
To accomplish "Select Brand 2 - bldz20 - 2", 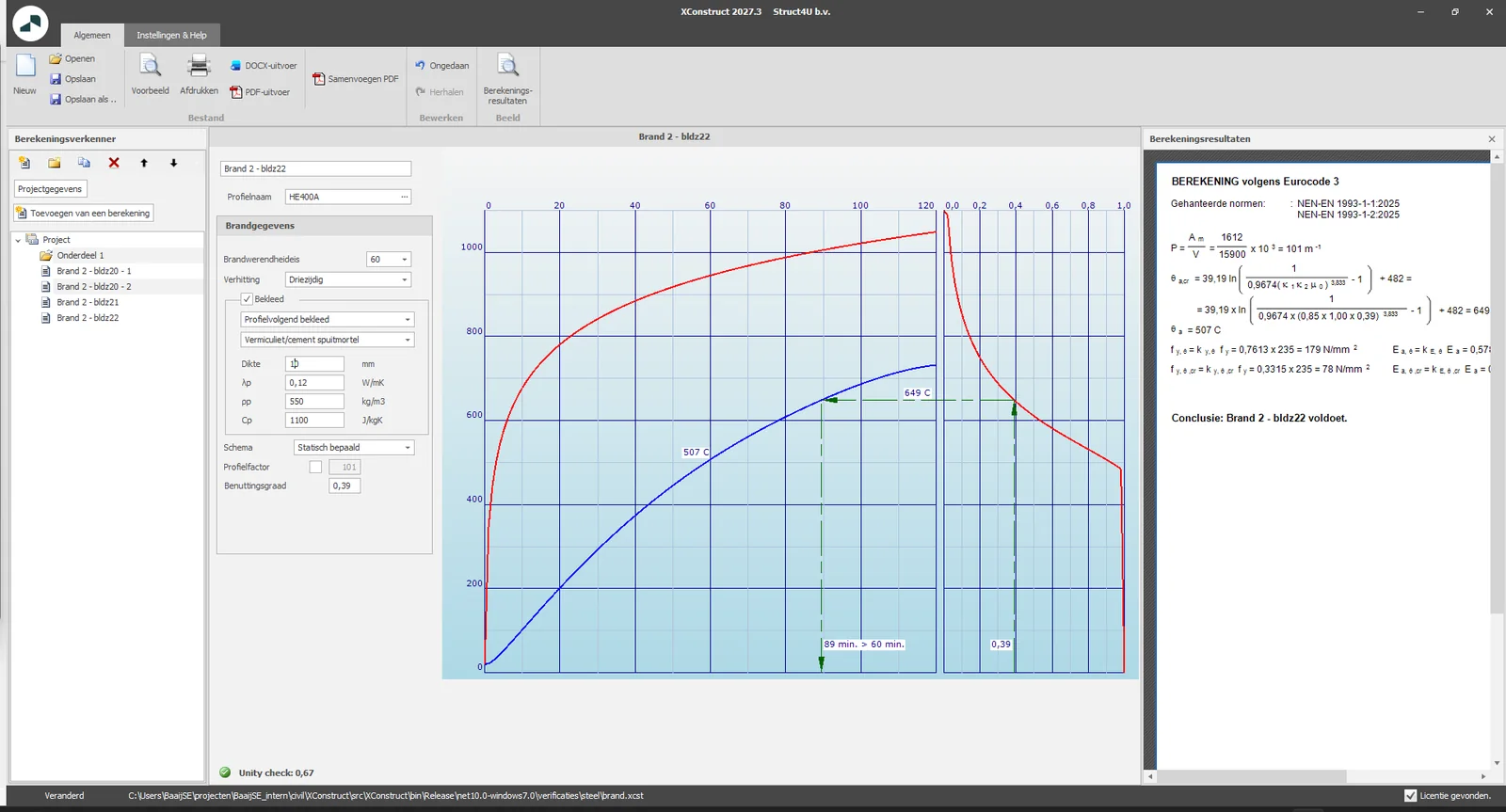I will pos(94,287).
